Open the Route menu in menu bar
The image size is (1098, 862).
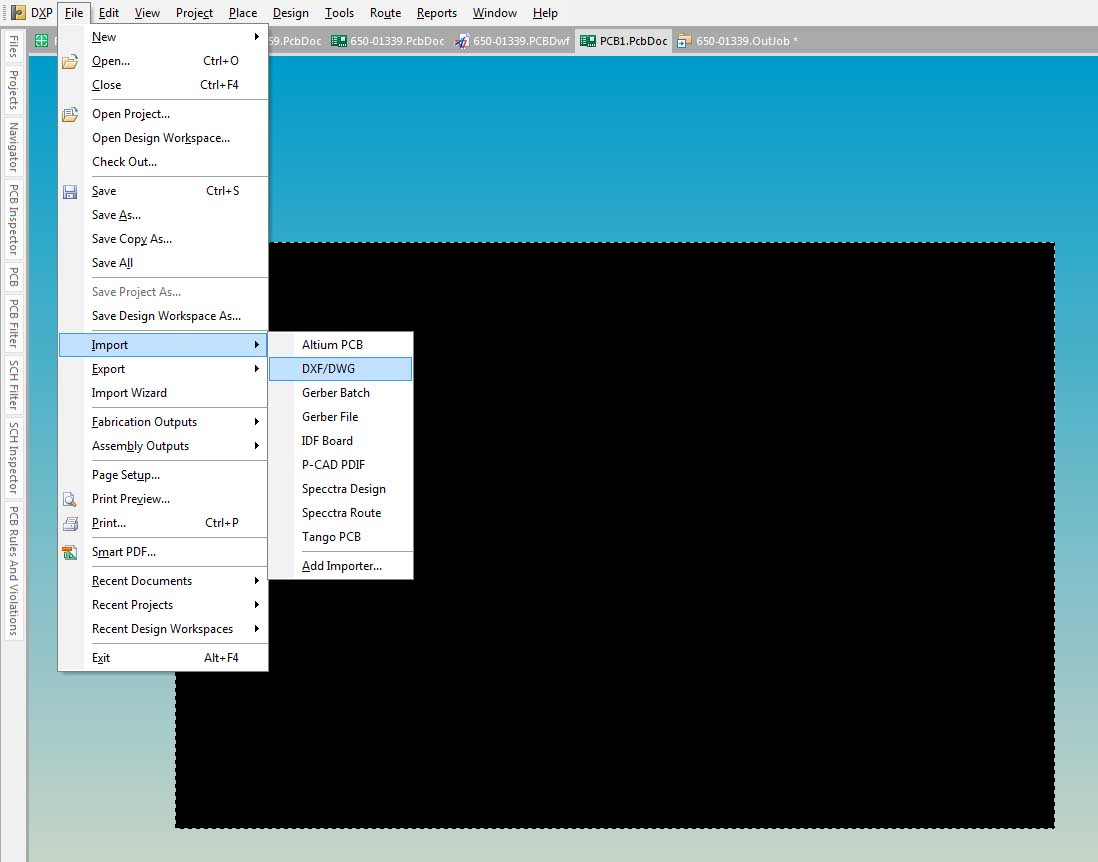[x=385, y=13]
